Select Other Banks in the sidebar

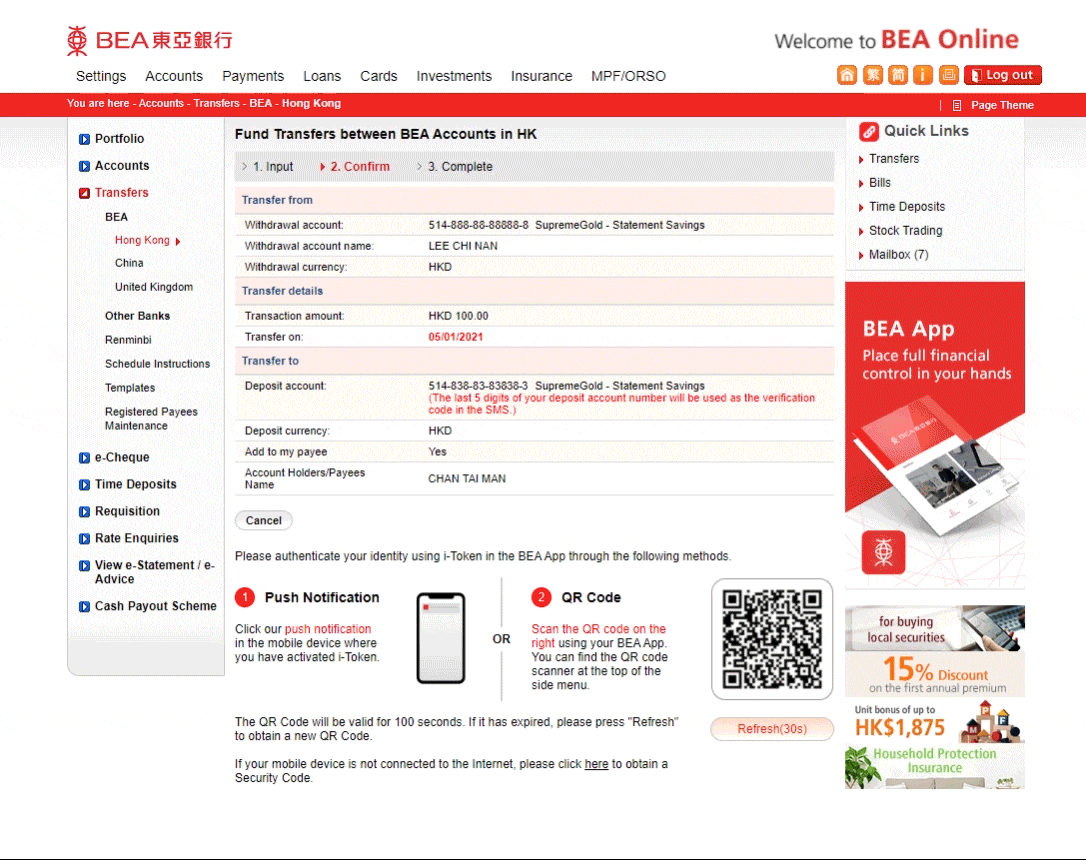[137, 316]
